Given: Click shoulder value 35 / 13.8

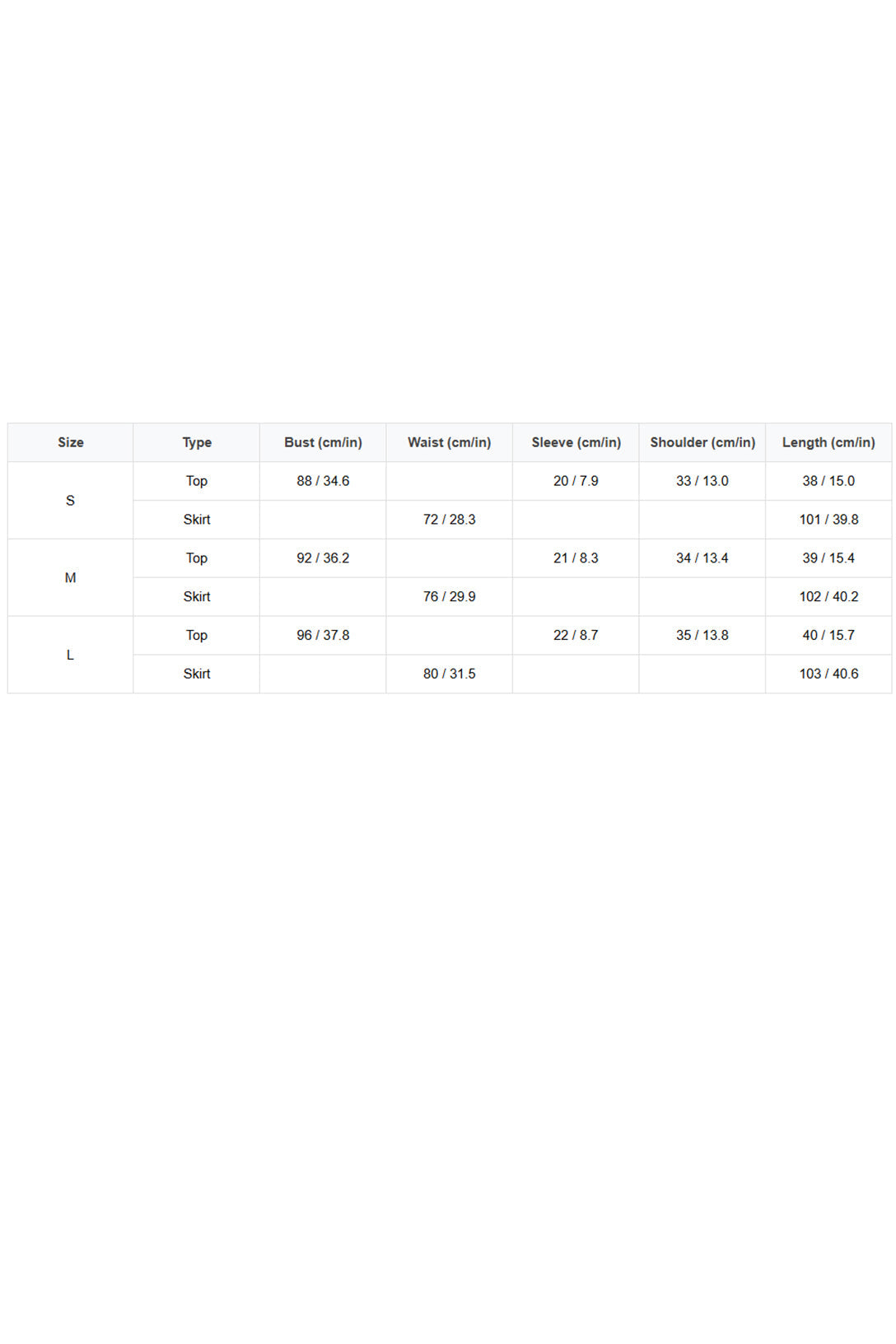Looking at the screenshot, I should pos(702,636).
